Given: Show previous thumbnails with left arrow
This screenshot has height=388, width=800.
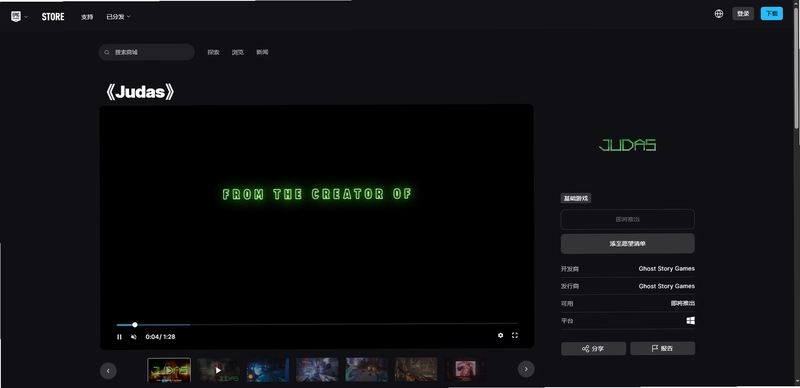Looking at the screenshot, I should click(108, 370).
